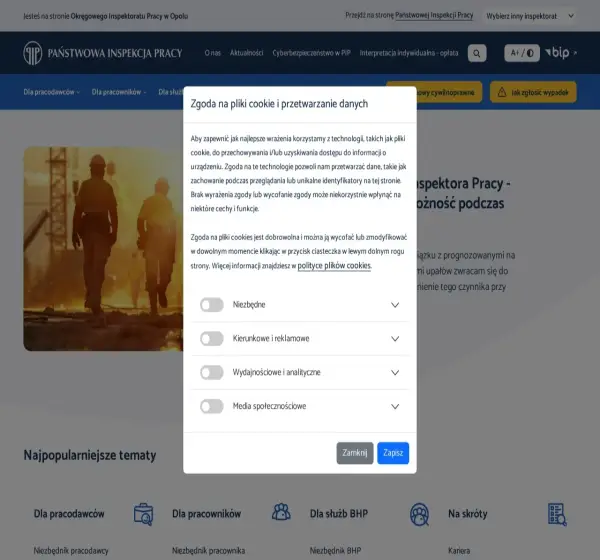Open the Niezbędnik pracodawcy link
Viewport: 600px width, 560px height.
click(x=71, y=551)
